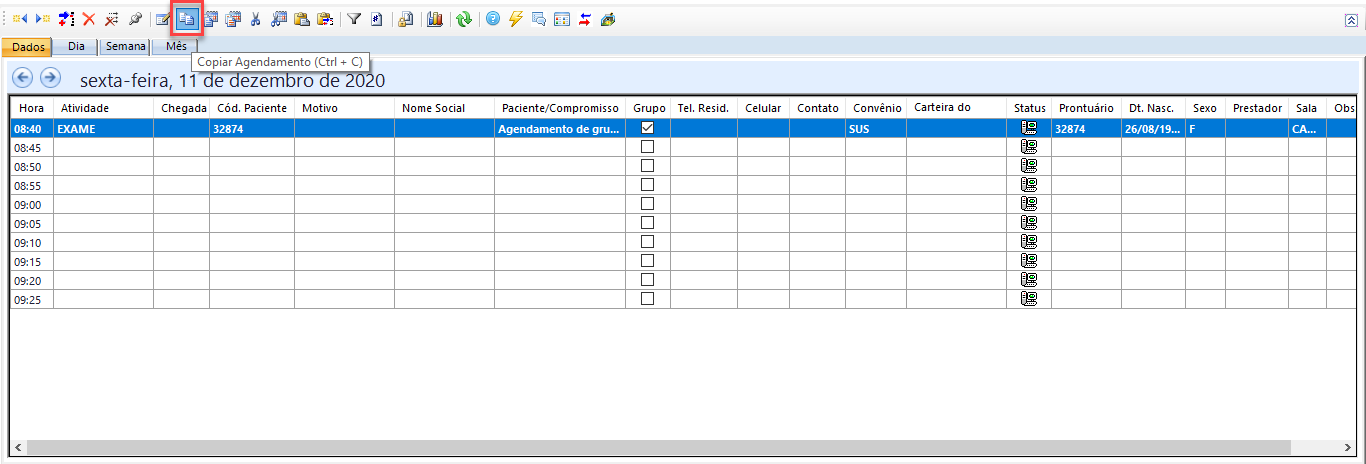Click the calendar copy icon with orange-lined pages

[234, 18]
